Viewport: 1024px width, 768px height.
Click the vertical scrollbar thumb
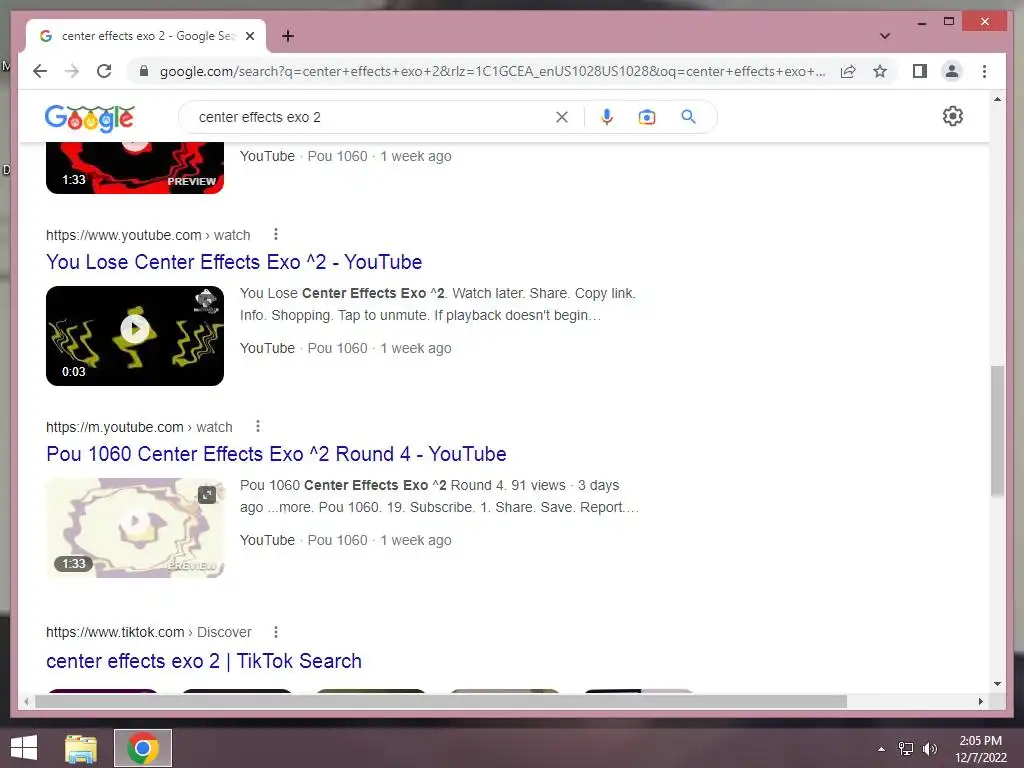(997, 431)
